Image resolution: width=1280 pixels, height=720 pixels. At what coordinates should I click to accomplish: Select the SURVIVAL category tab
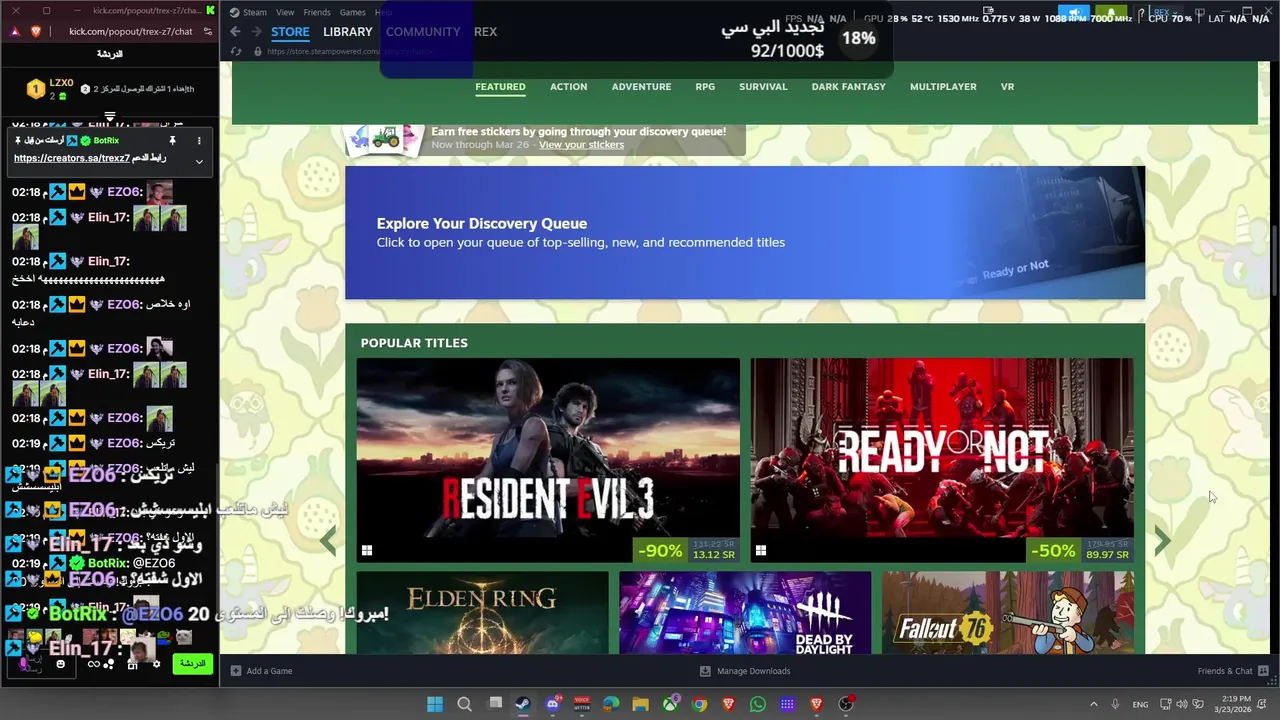click(x=763, y=87)
